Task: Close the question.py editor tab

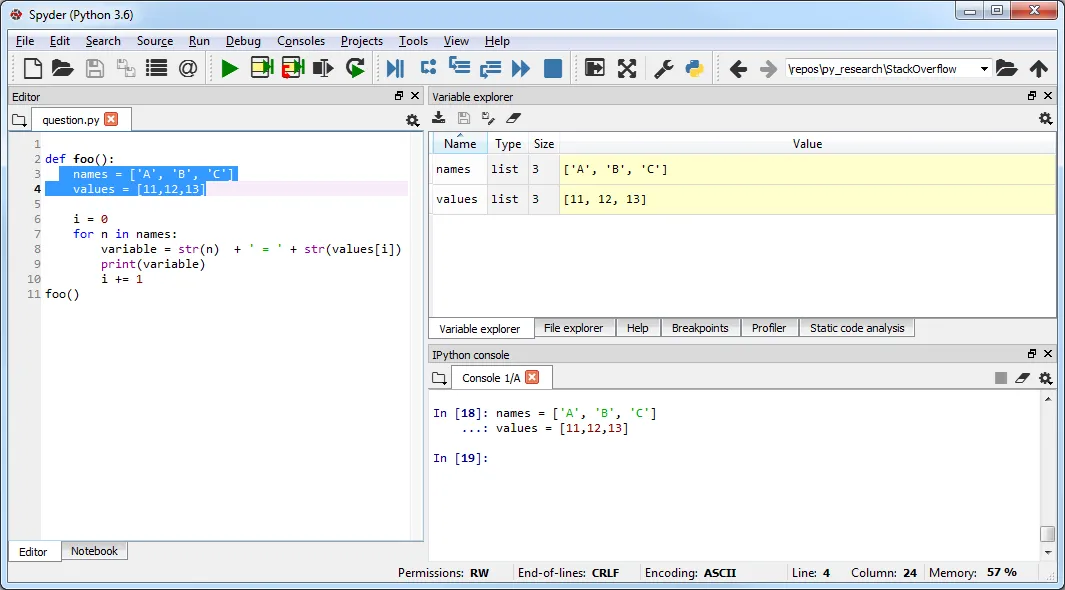Action: [x=111, y=119]
